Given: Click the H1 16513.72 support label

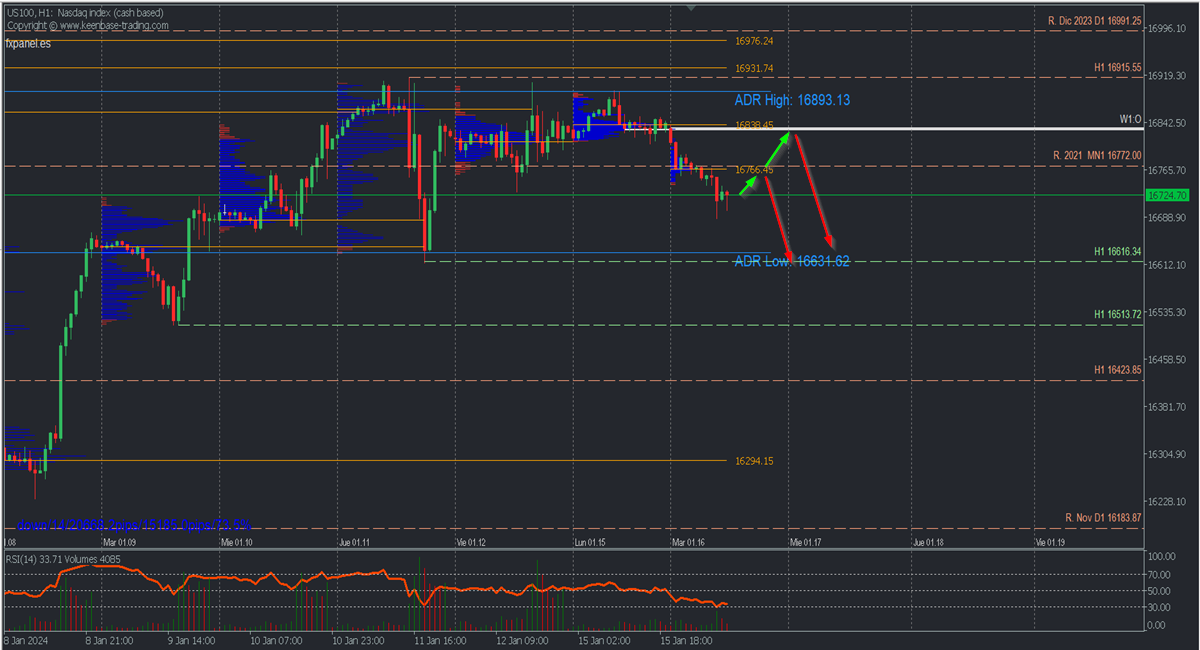Looking at the screenshot, I should click(x=1117, y=315).
